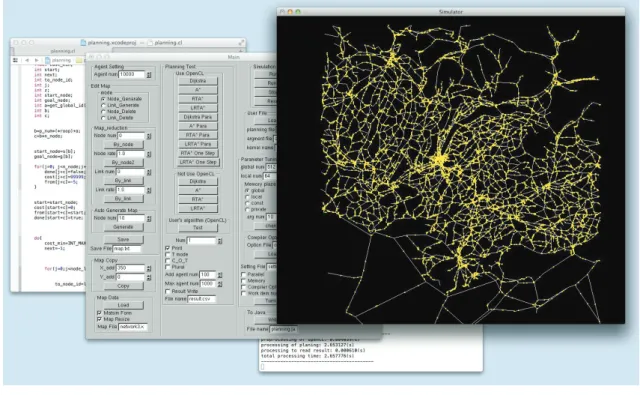This screenshot has height=395, width=640.
Task: Click the Link rate stepper arrows
Action: [x=149, y=190]
